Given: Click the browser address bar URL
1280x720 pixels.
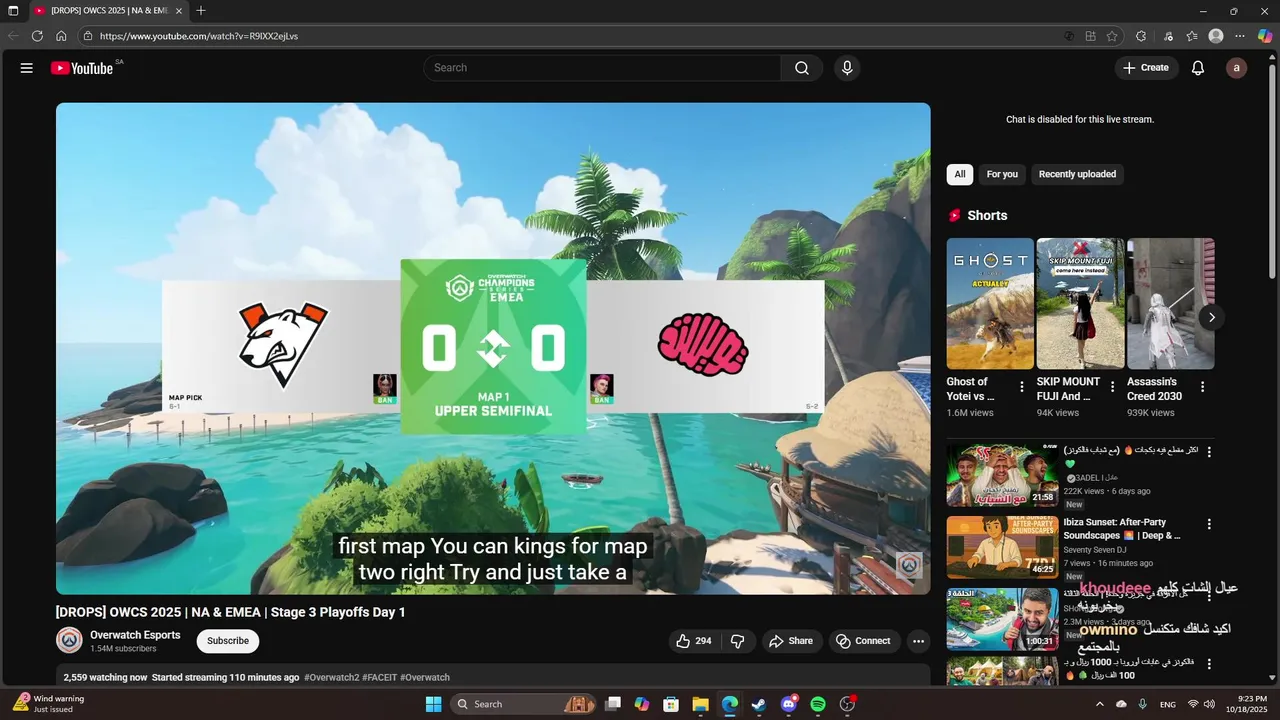Looking at the screenshot, I should pyautogui.click(x=199, y=36).
